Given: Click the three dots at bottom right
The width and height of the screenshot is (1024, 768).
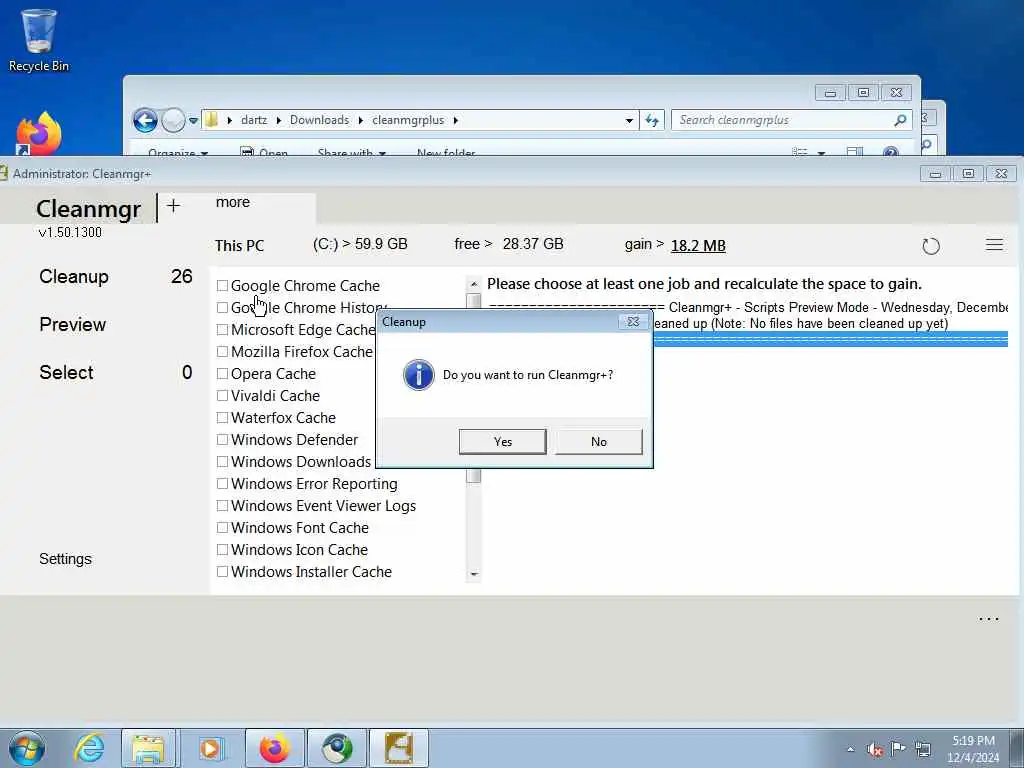Looking at the screenshot, I should 988,618.
